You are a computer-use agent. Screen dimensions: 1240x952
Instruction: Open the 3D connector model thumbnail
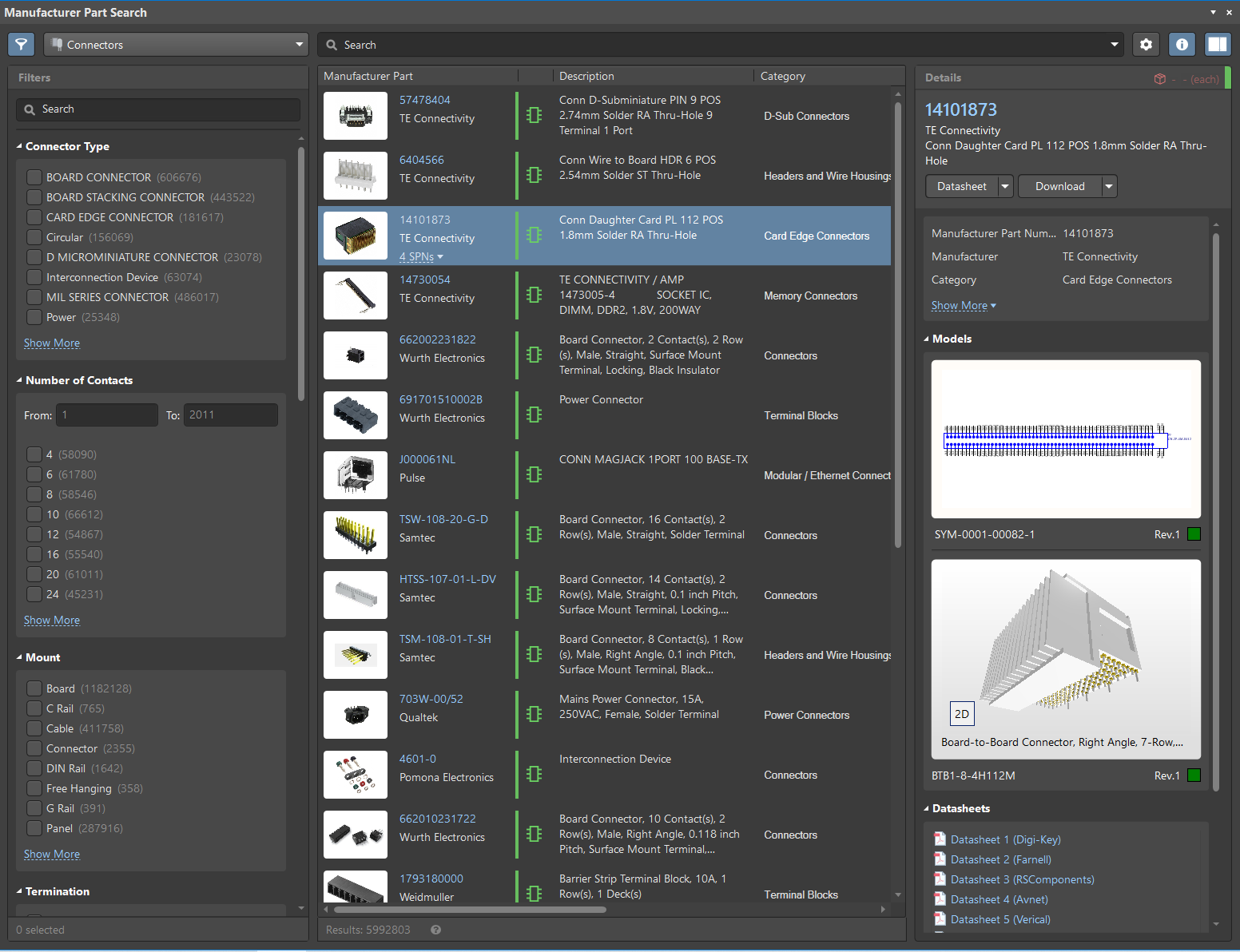pos(1066,659)
